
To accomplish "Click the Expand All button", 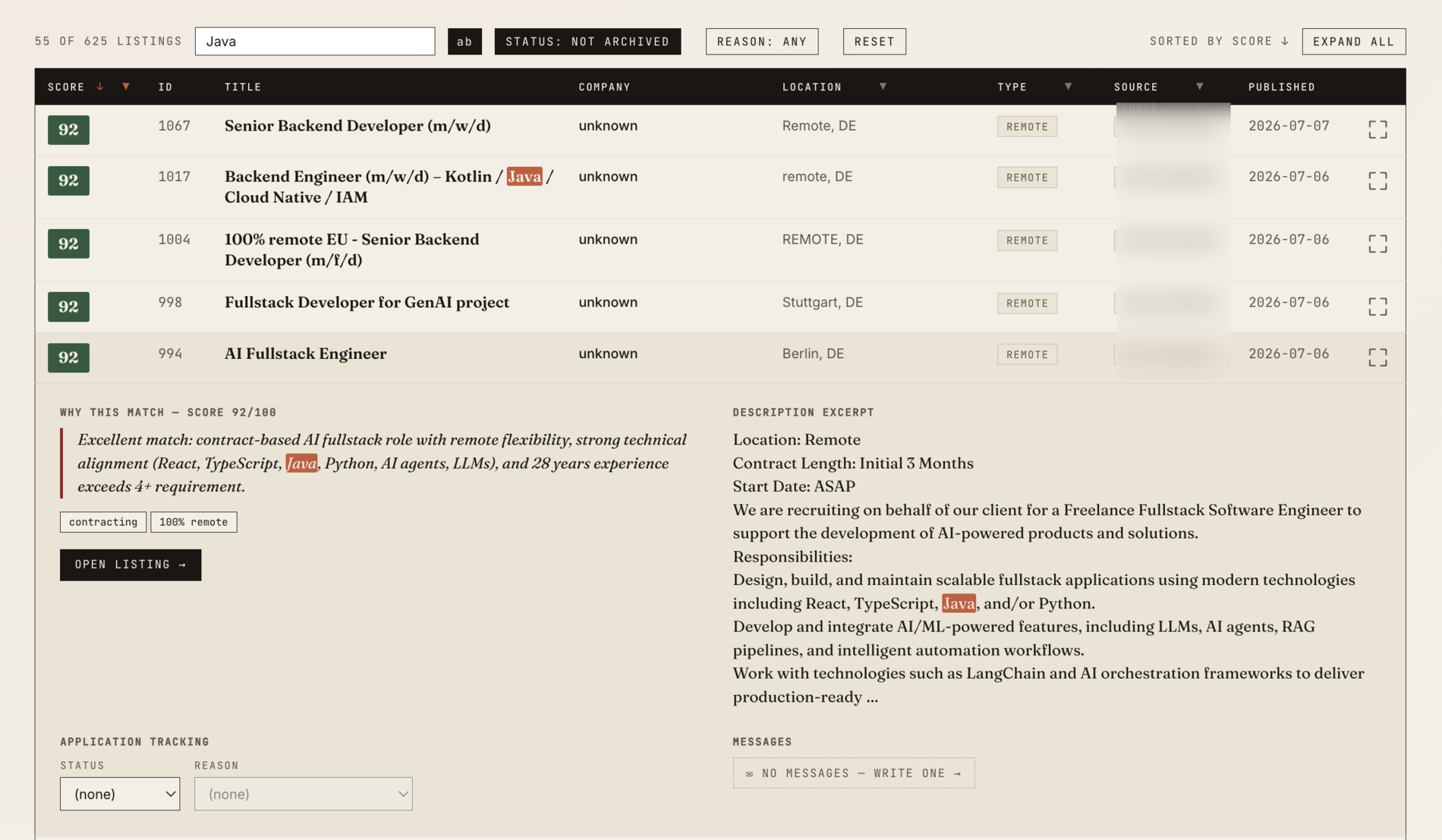I will coord(1353,41).
